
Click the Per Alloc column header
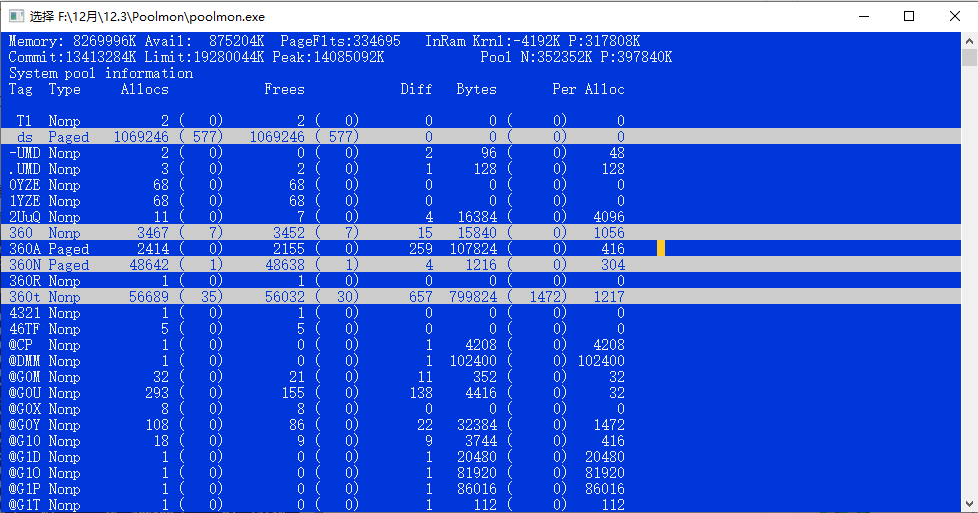588,89
